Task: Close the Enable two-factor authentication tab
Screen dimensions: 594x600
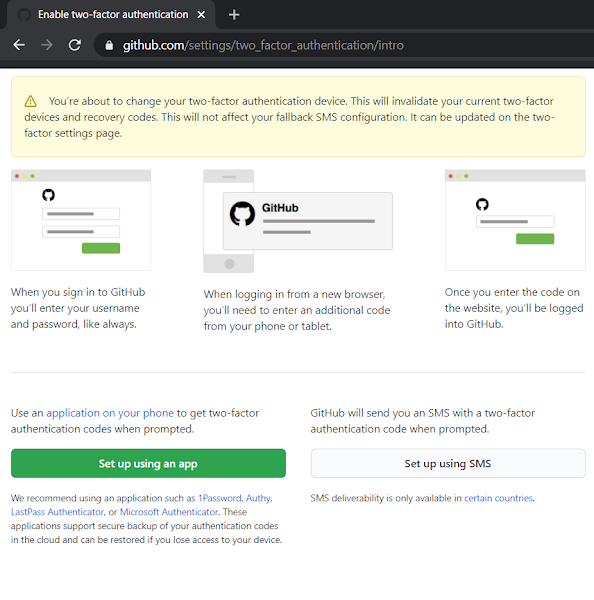Action: pos(201,15)
